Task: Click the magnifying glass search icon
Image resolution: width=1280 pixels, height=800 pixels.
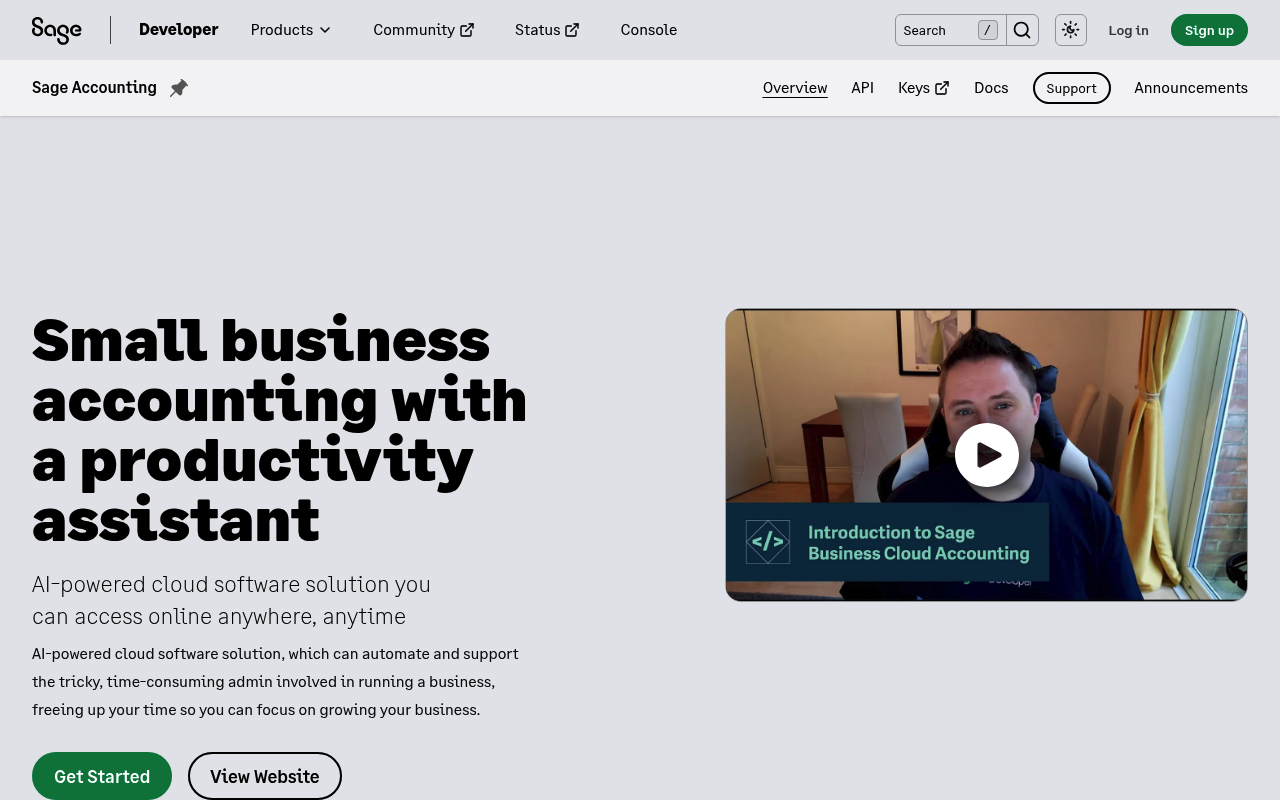Action: [1022, 30]
